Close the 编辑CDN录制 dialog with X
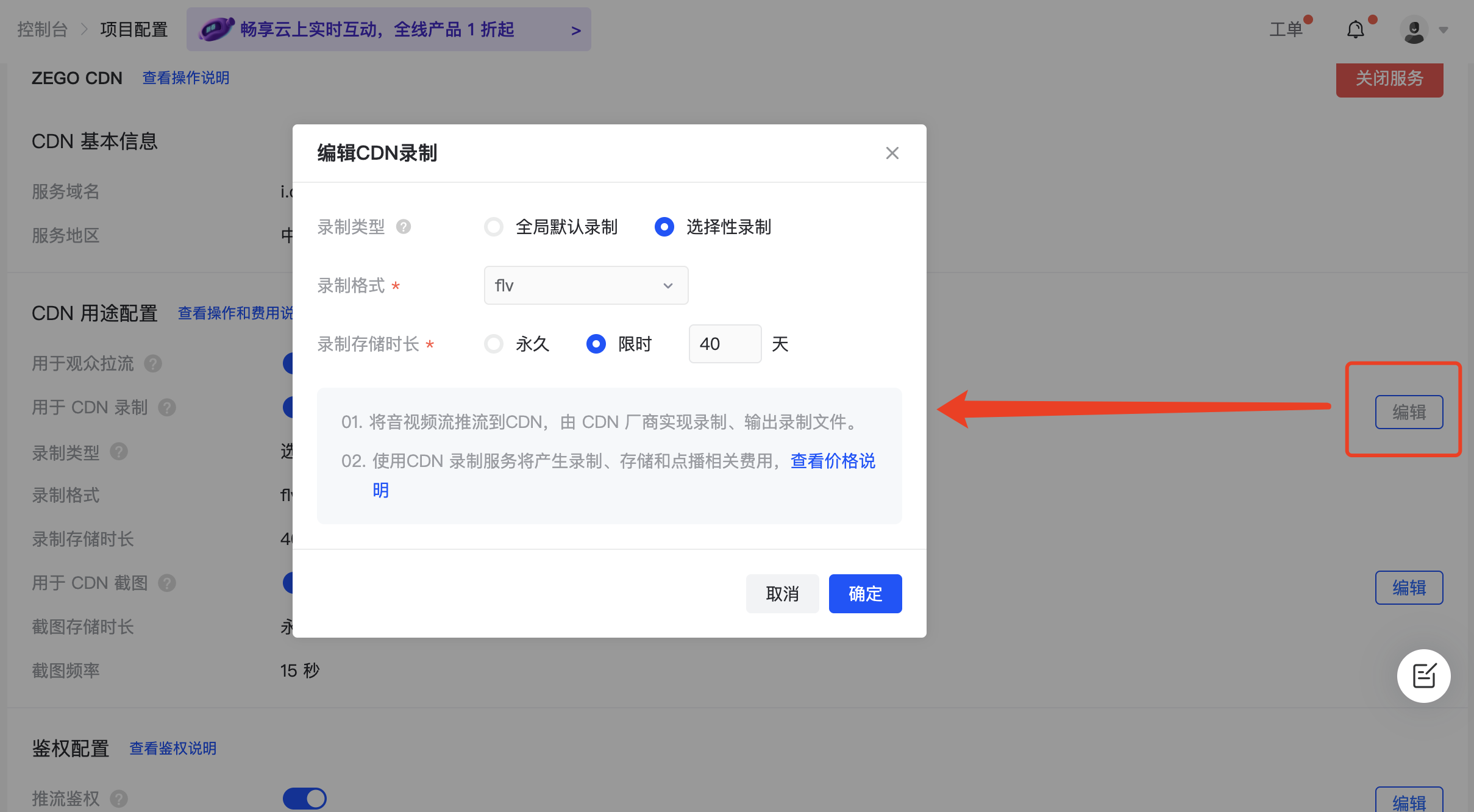This screenshot has height=812, width=1474. pos(892,153)
